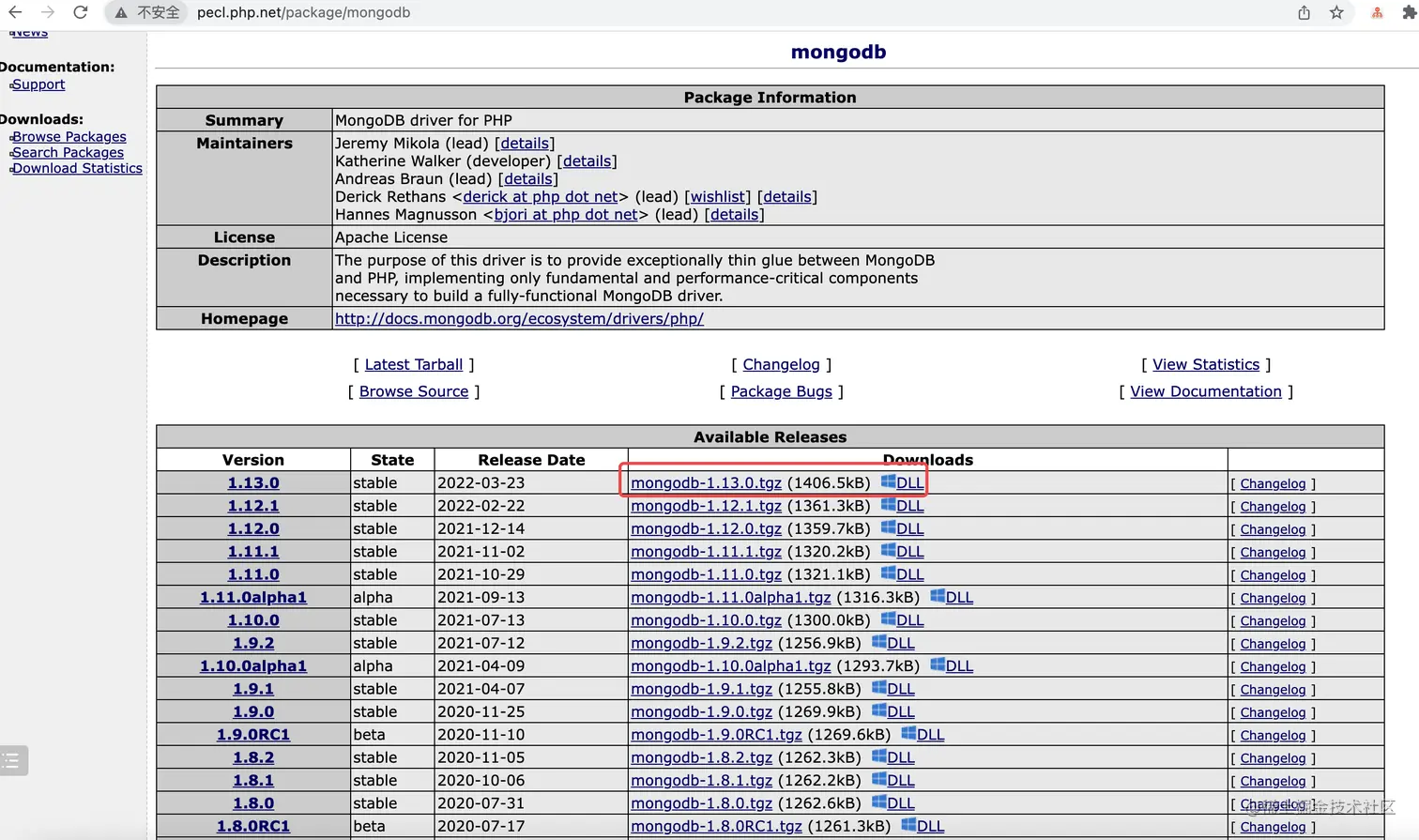The width and height of the screenshot is (1419, 840).
Task: Download the Windows DLL for mongodb 1.11.0
Action: [902, 573]
